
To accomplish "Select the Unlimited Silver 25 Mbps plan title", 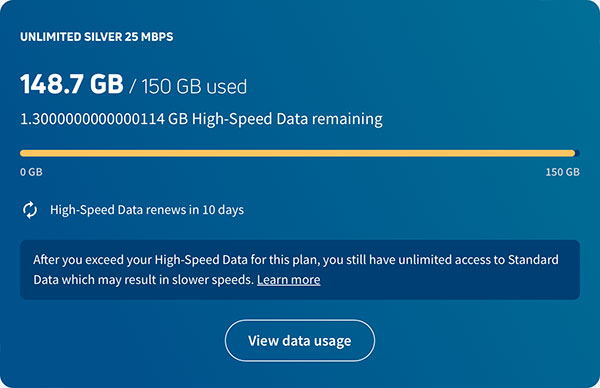I will (x=96, y=37).
